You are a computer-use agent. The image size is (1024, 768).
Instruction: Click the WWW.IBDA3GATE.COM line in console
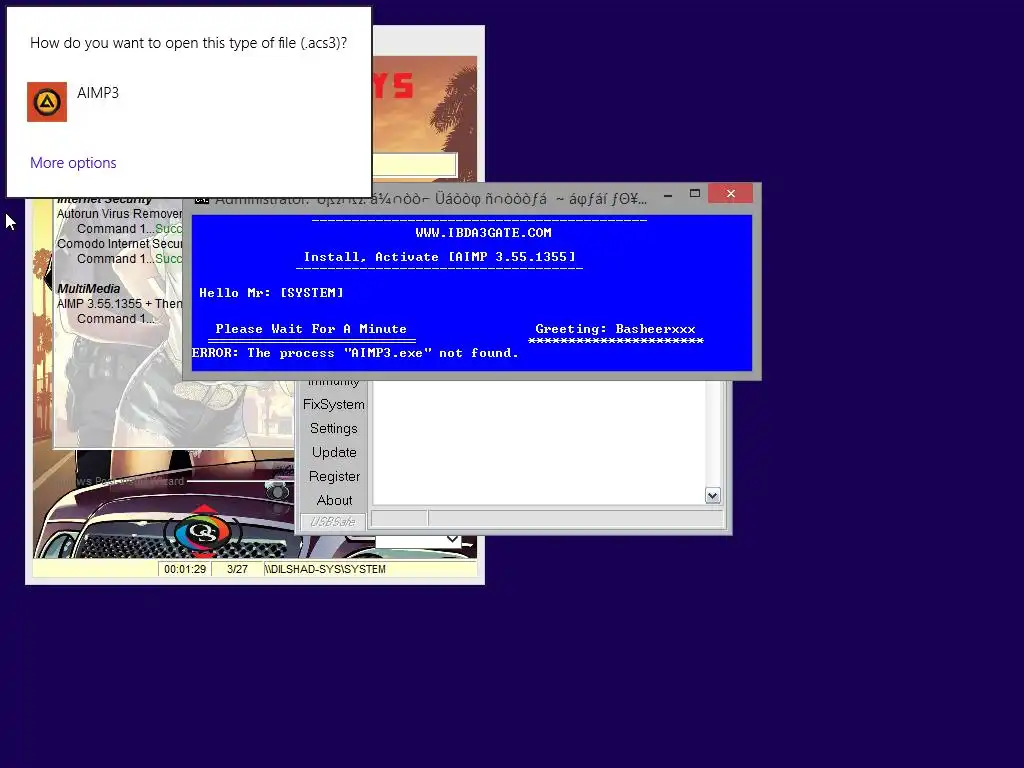pos(483,232)
